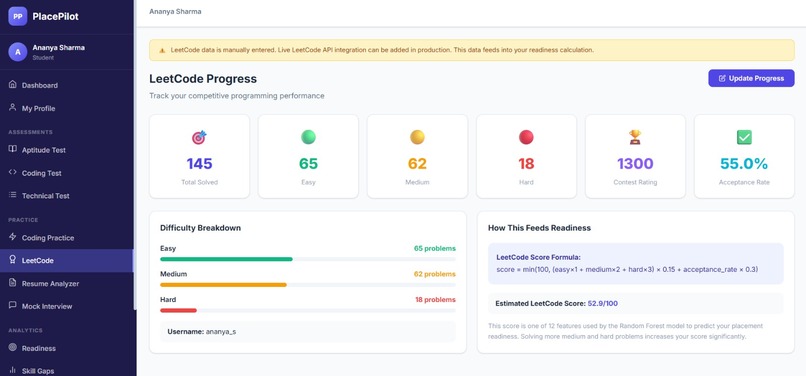
Task: Click the '62 problems' label
Action: [435, 274]
